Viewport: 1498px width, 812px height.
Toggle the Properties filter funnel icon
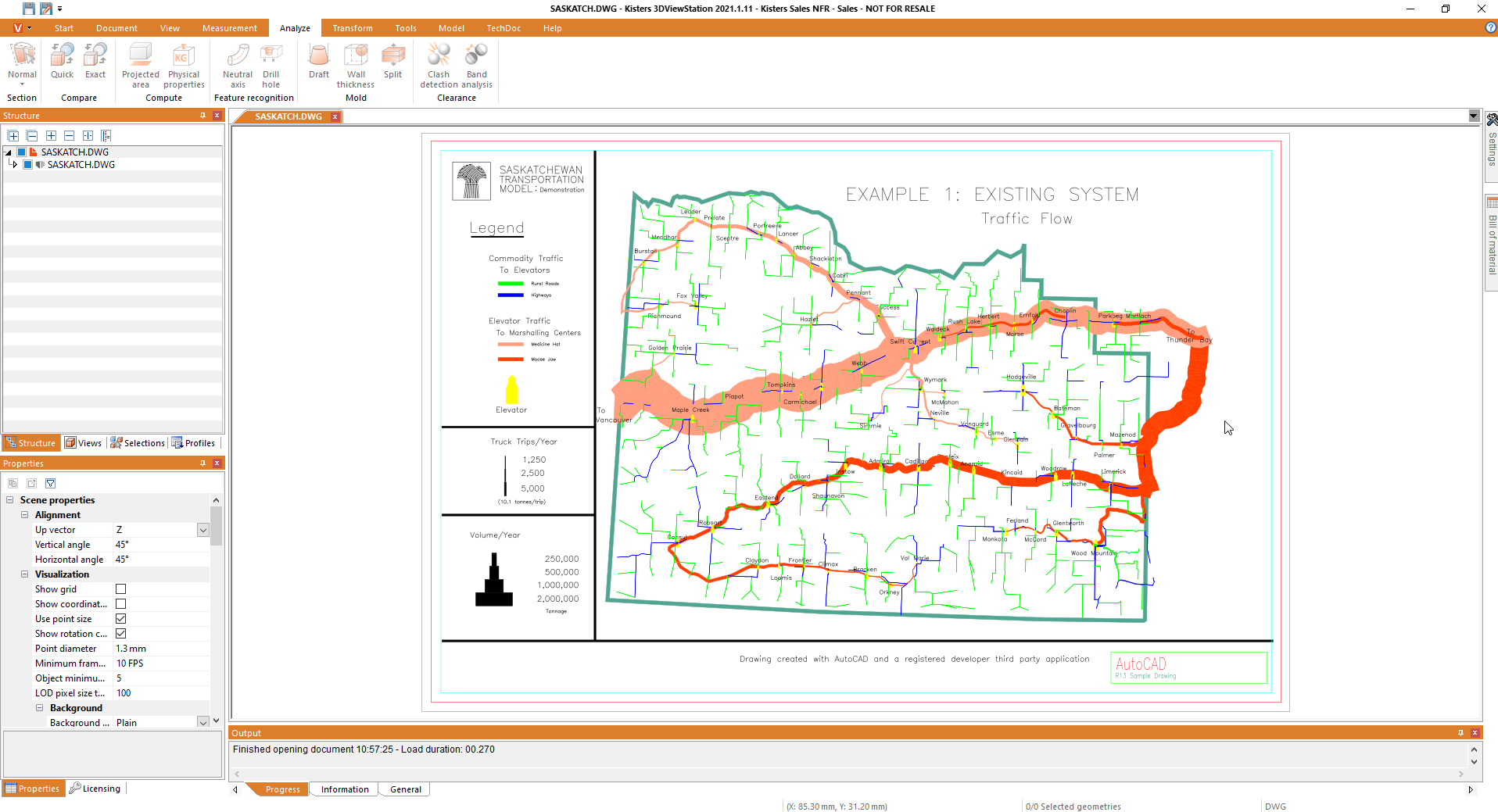51,483
